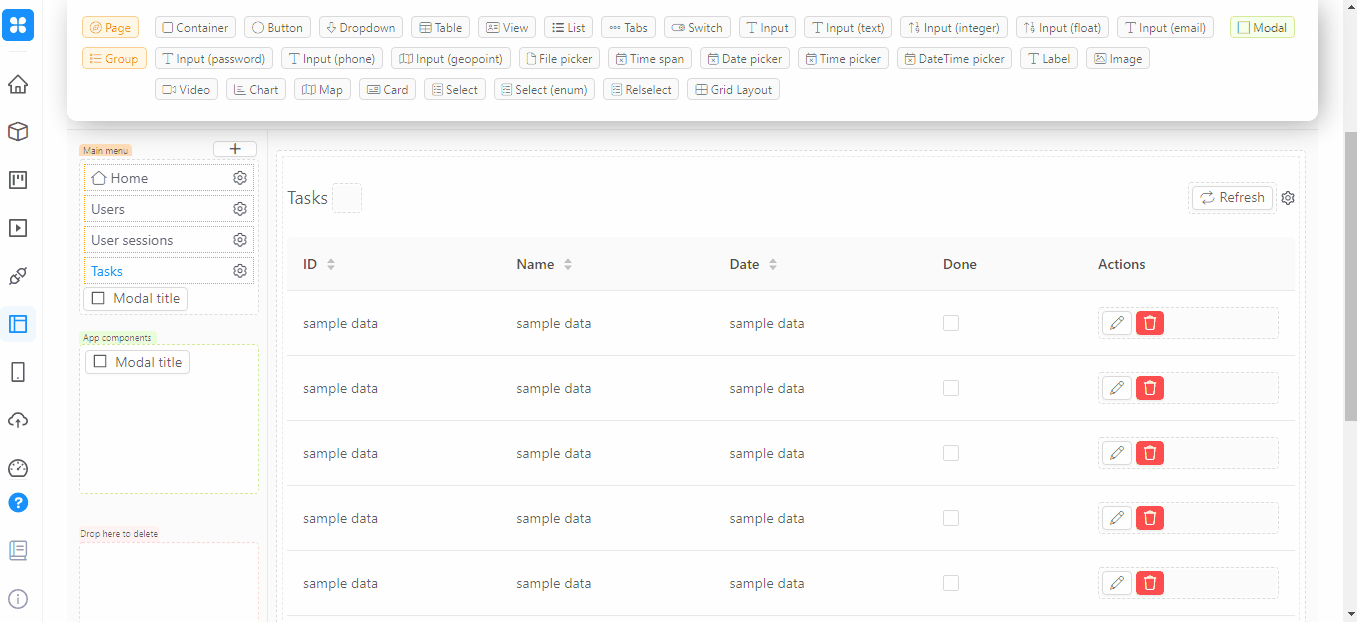
Task: Click the pencil edit icon in first row
Action: (1117, 323)
